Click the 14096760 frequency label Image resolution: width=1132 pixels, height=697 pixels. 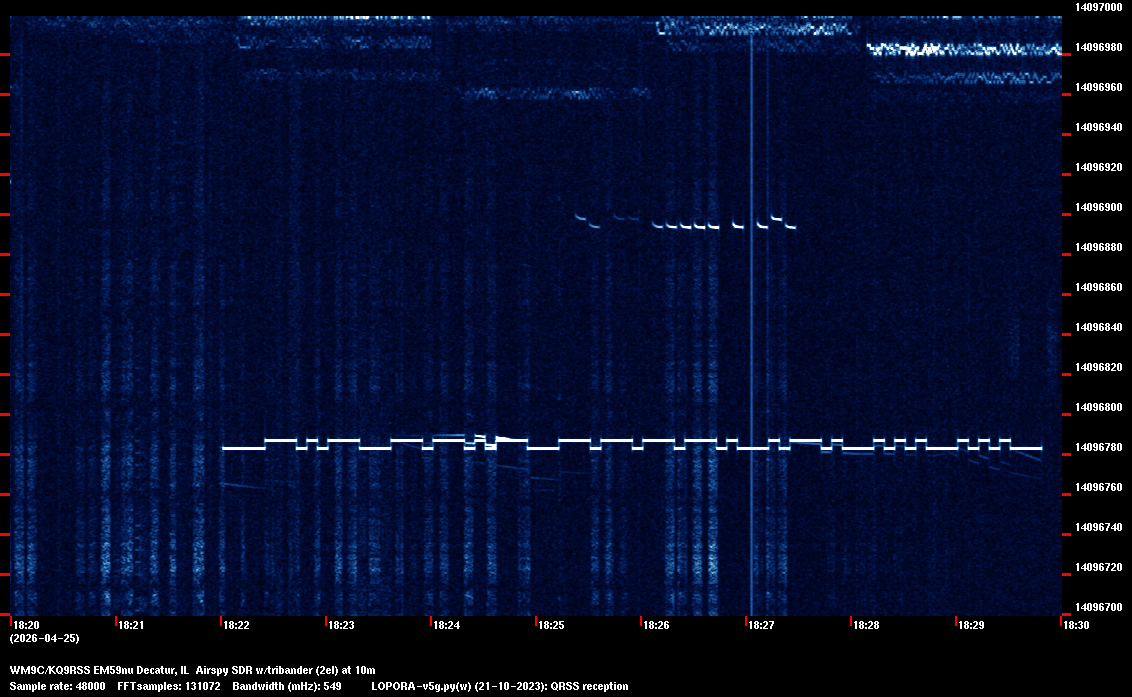coord(1098,488)
